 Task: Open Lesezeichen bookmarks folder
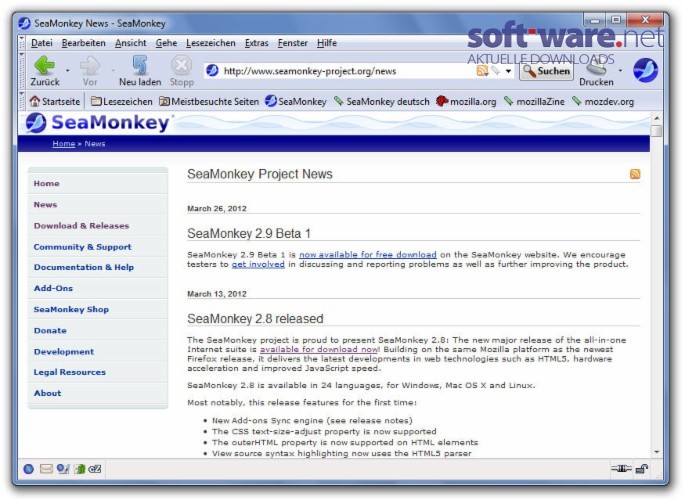(x=122, y=101)
